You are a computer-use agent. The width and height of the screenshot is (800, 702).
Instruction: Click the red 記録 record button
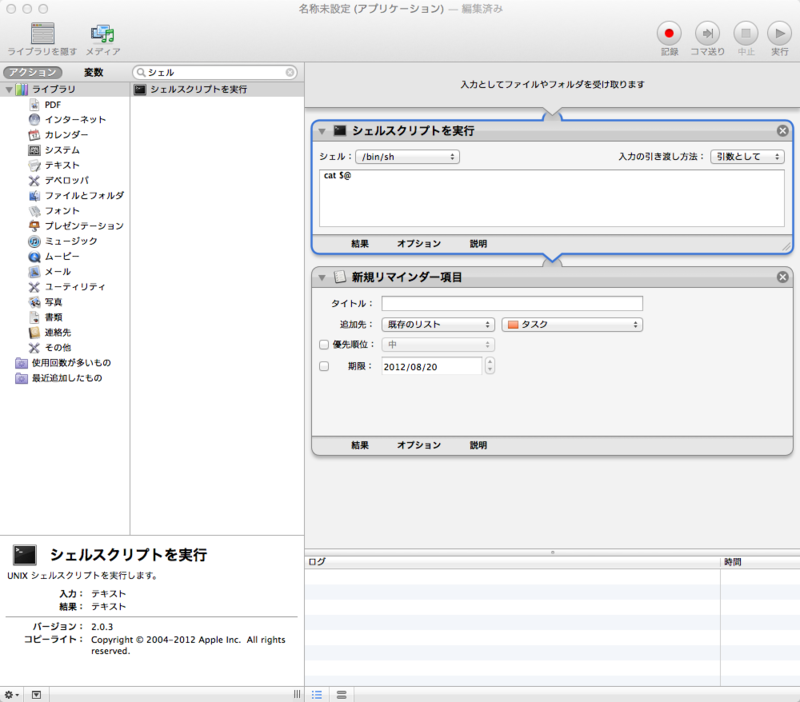click(668, 31)
